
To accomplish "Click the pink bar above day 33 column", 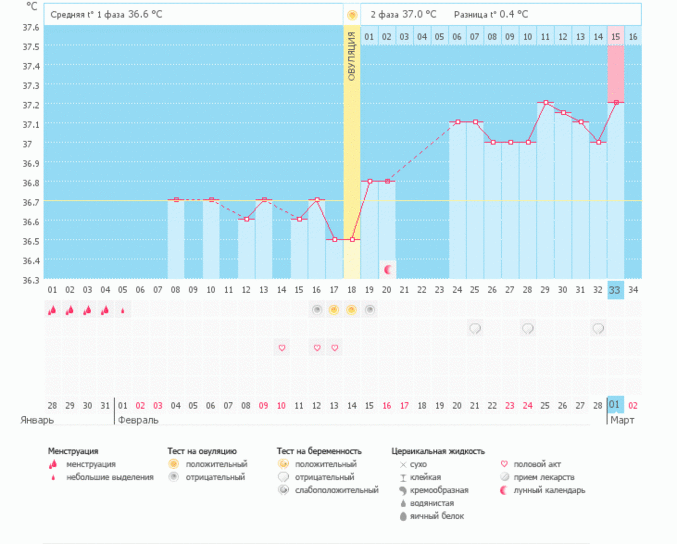I will [615, 74].
